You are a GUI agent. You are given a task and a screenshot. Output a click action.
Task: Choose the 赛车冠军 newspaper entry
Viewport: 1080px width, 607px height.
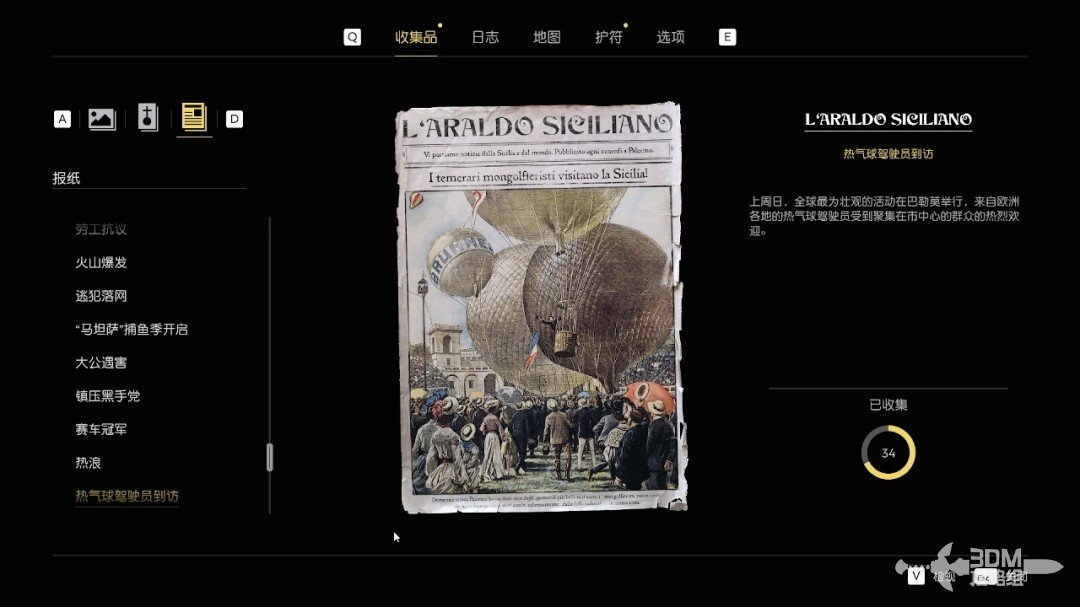pos(101,429)
